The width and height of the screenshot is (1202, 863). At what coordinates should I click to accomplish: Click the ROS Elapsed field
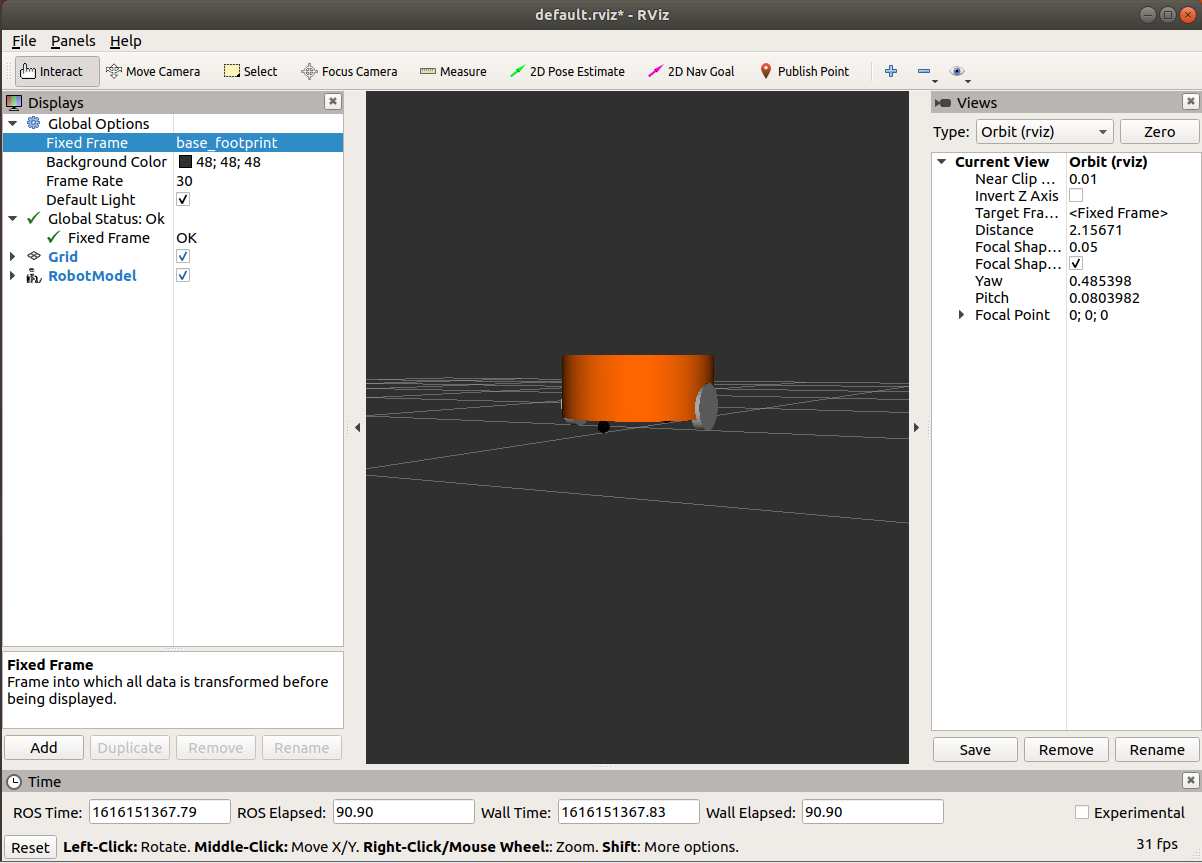[403, 812]
